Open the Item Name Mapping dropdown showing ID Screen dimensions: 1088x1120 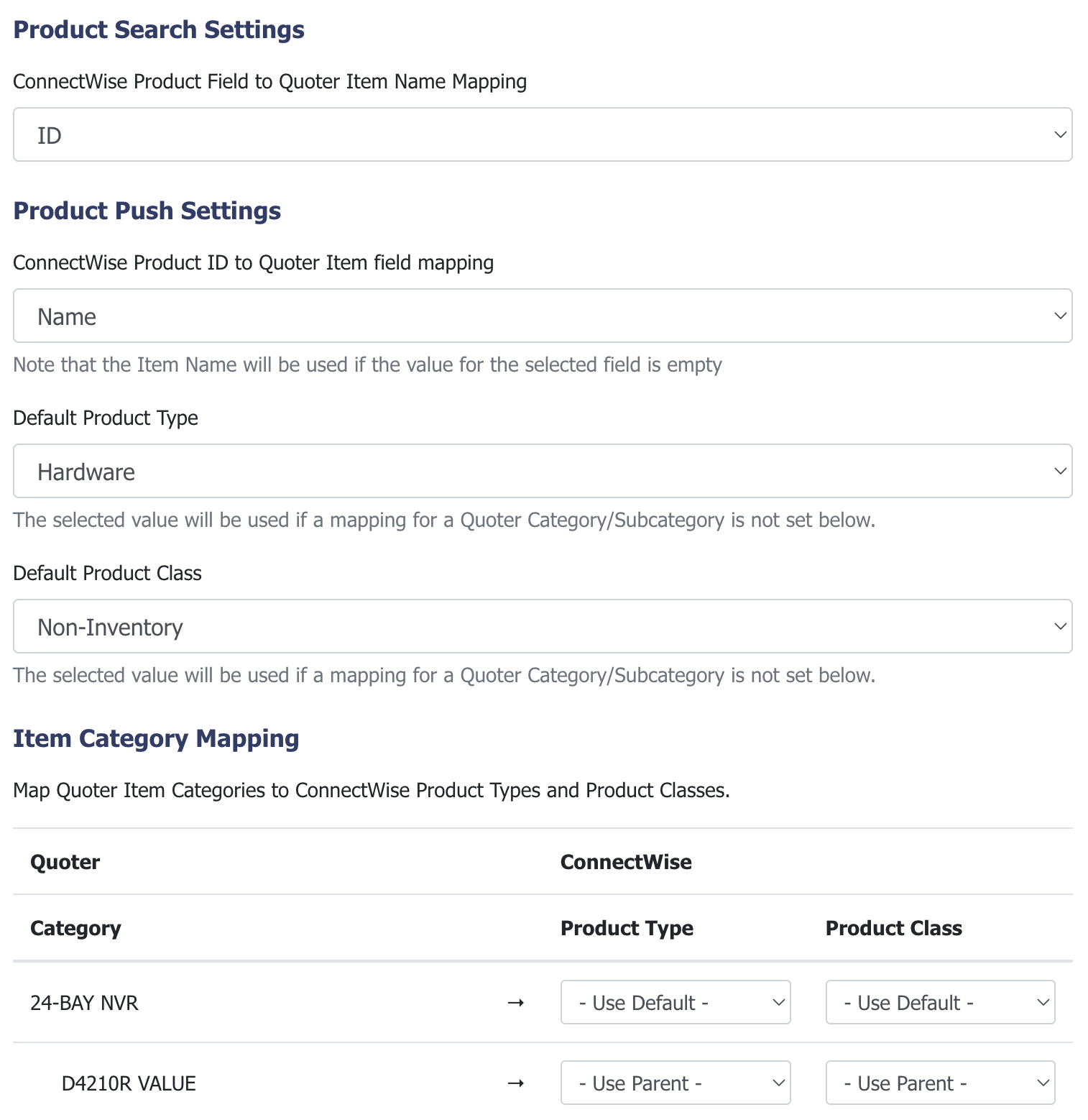coord(543,134)
